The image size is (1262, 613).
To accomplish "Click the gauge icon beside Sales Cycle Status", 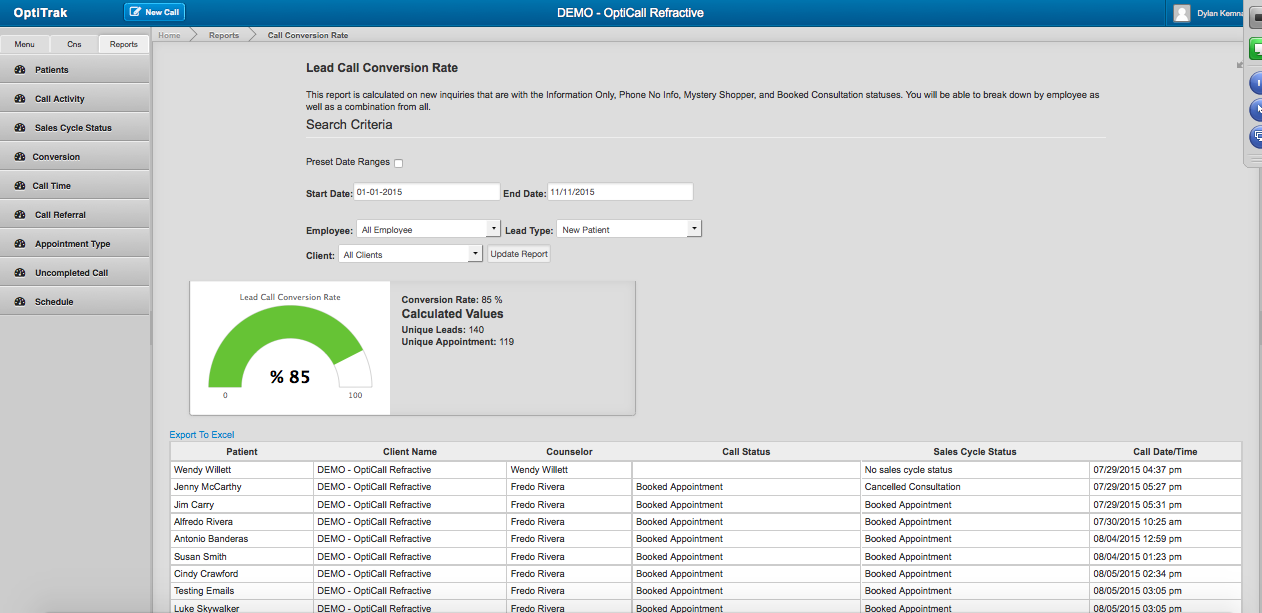I will (21, 128).
